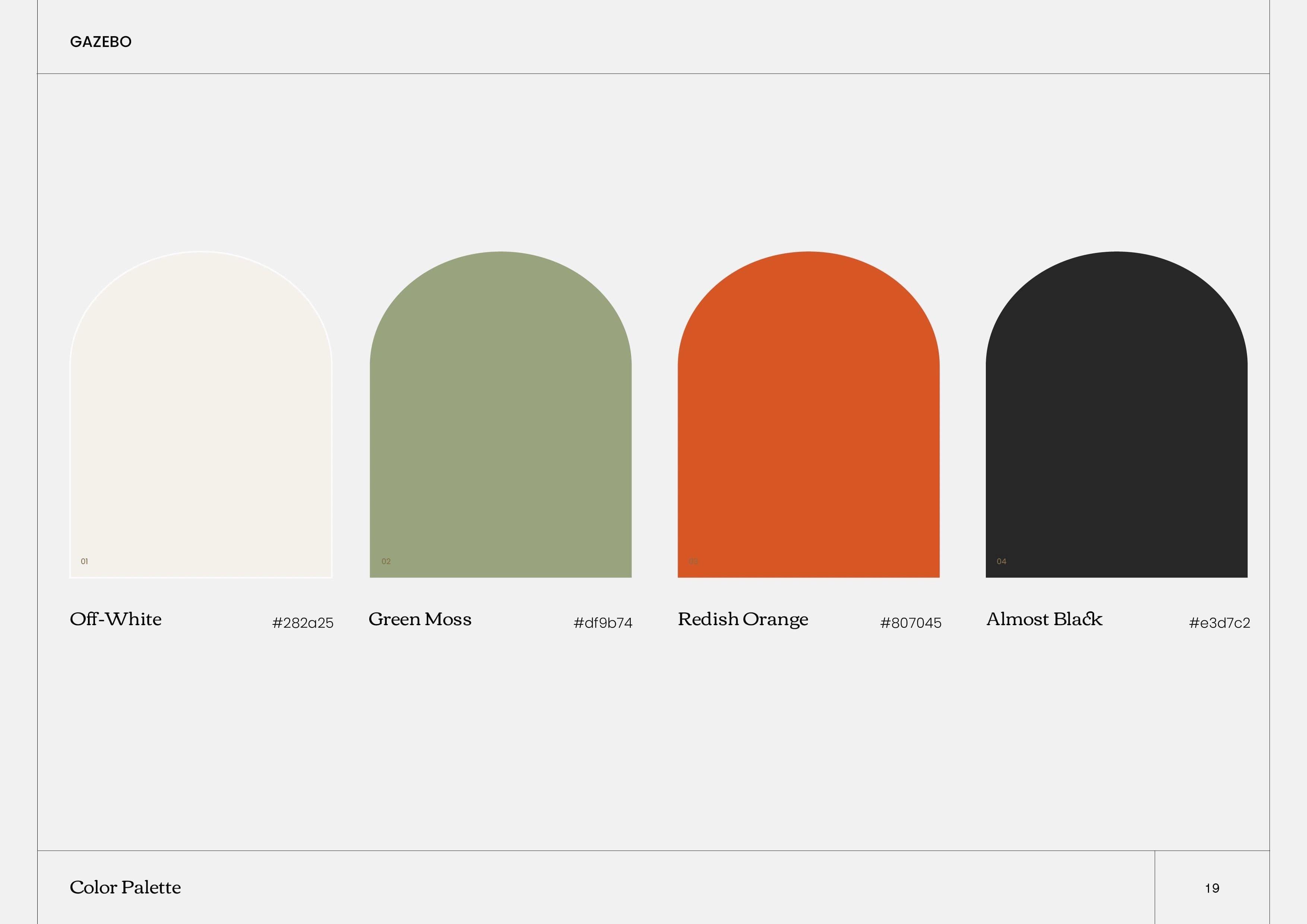Click the 02 index number in swatch
The width and height of the screenshot is (1307, 924).
coord(386,561)
